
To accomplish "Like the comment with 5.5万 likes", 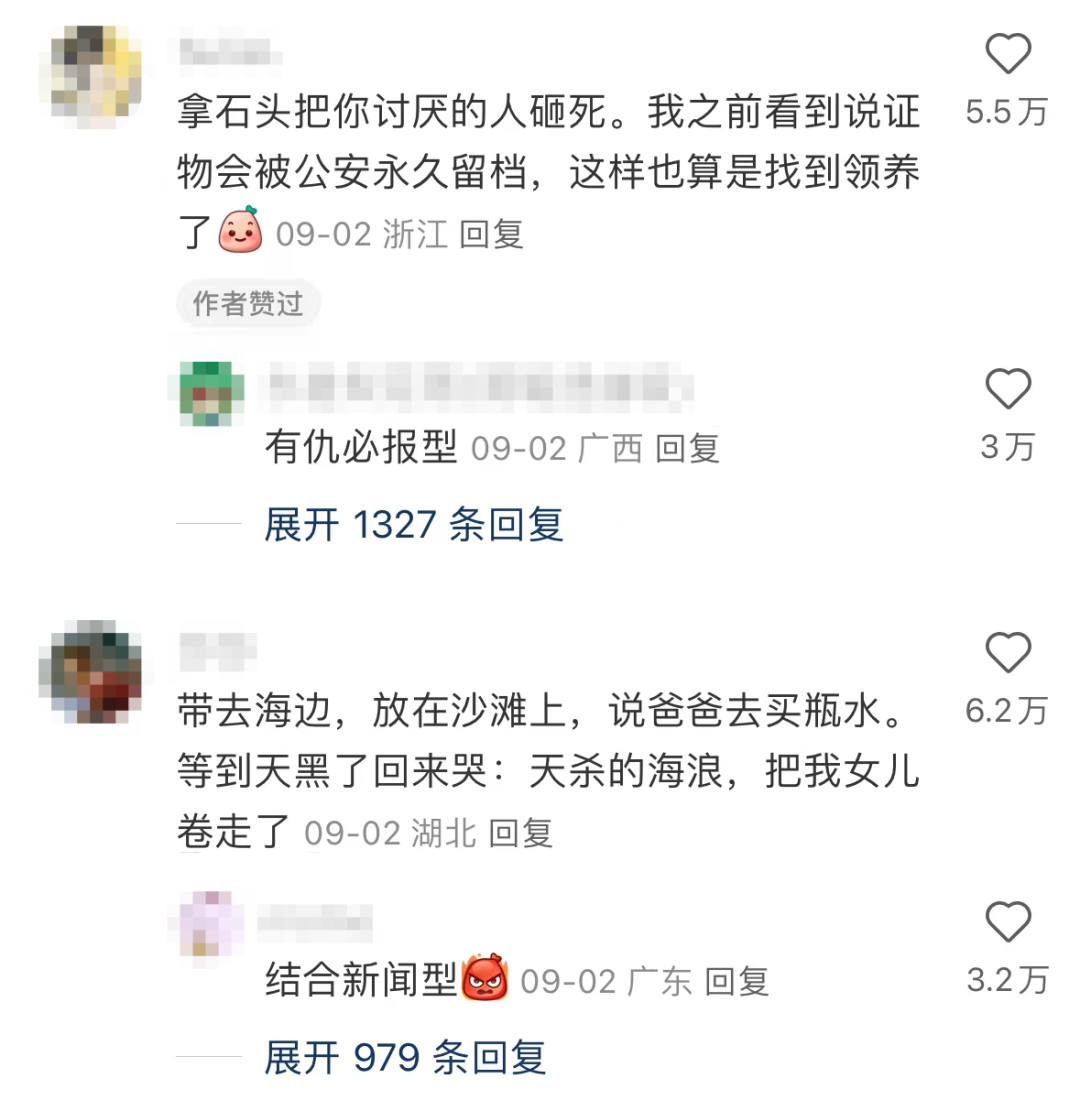I will [x=1007, y=54].
